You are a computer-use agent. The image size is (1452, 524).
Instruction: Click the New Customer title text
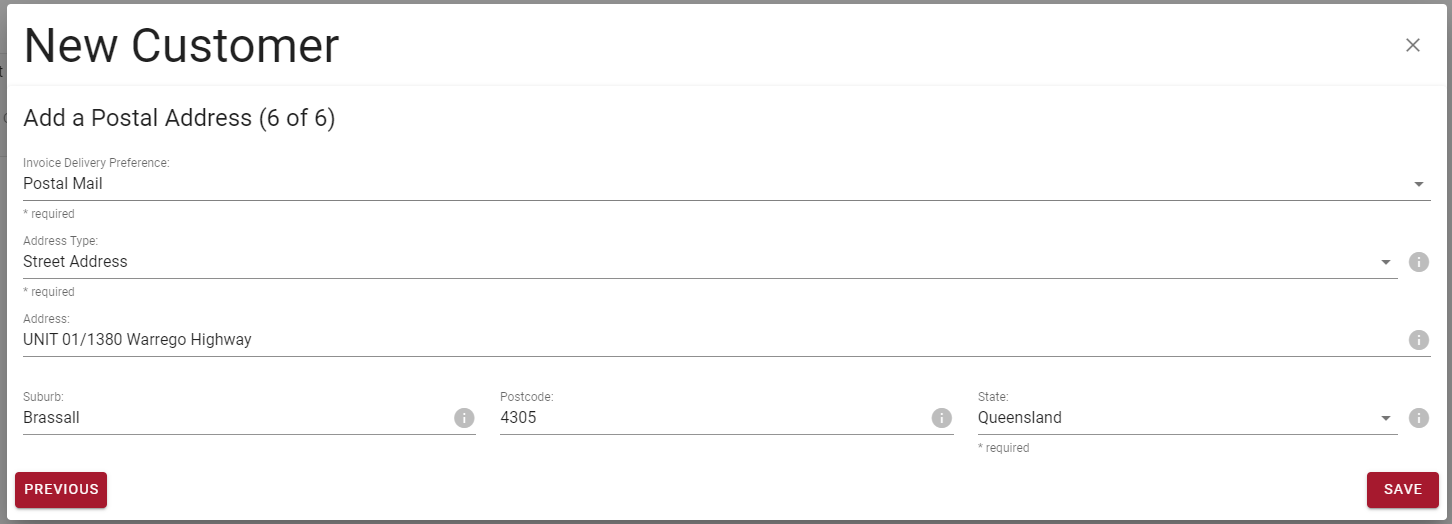[181, 47]
